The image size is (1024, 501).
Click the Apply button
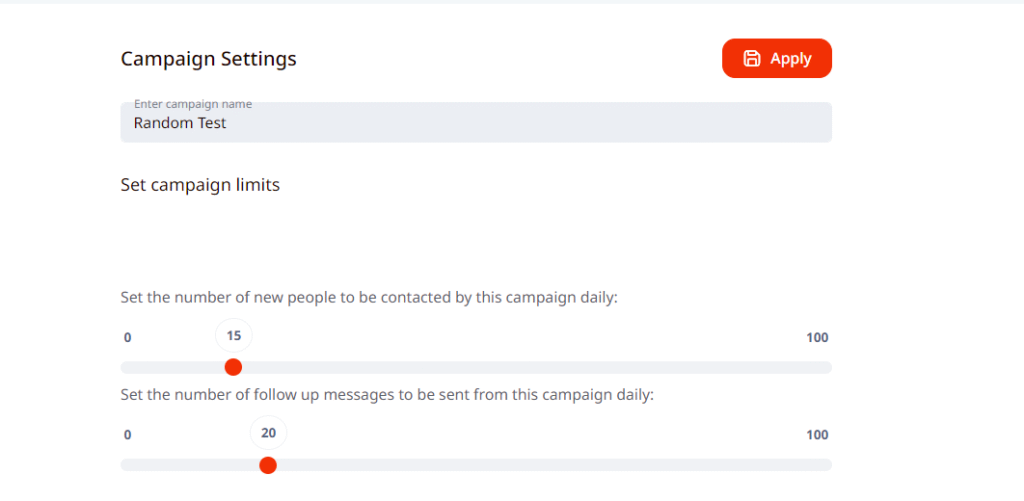pos(777,58)
